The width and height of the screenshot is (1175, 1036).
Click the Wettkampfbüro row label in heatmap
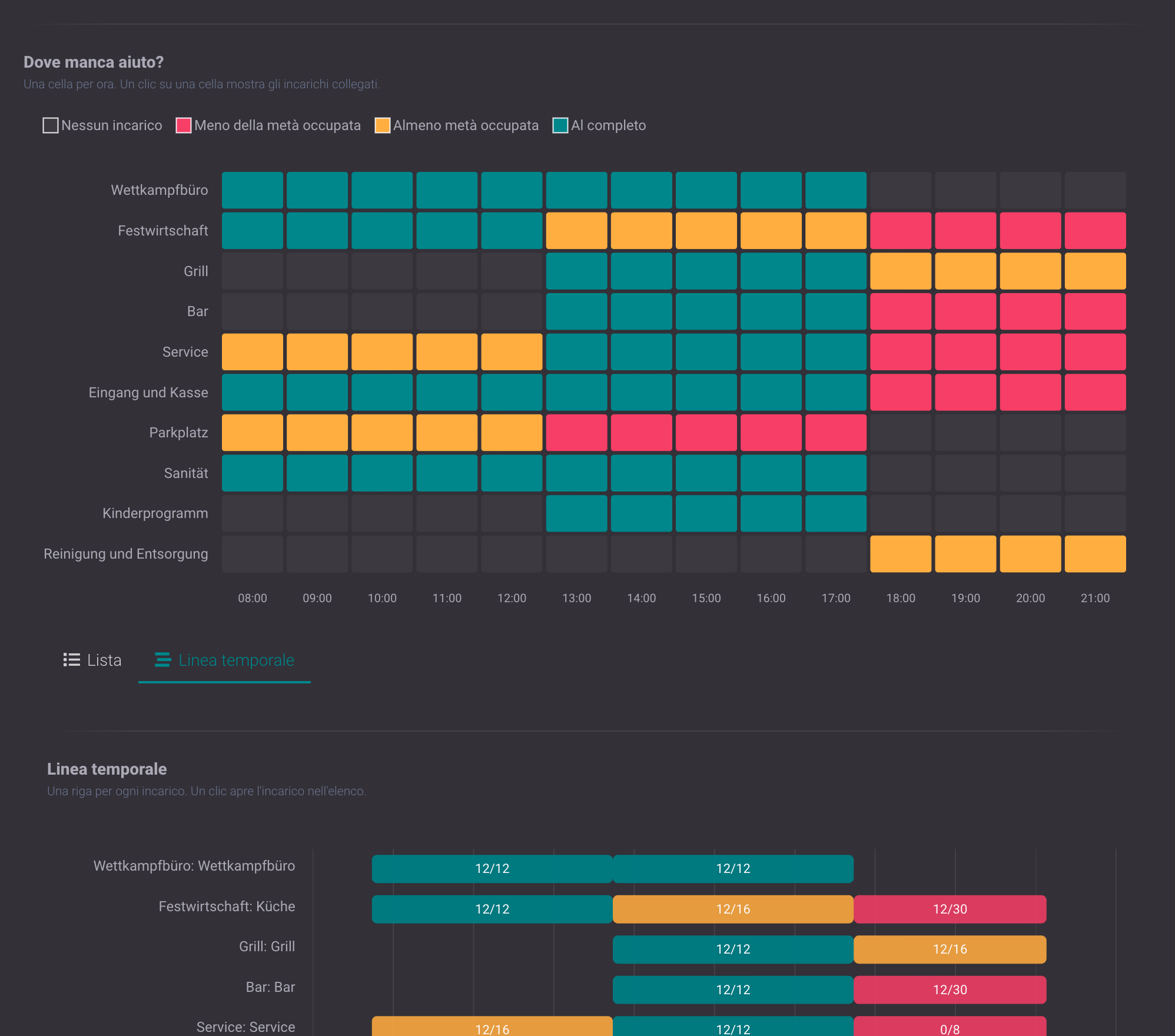pos(160,190)
